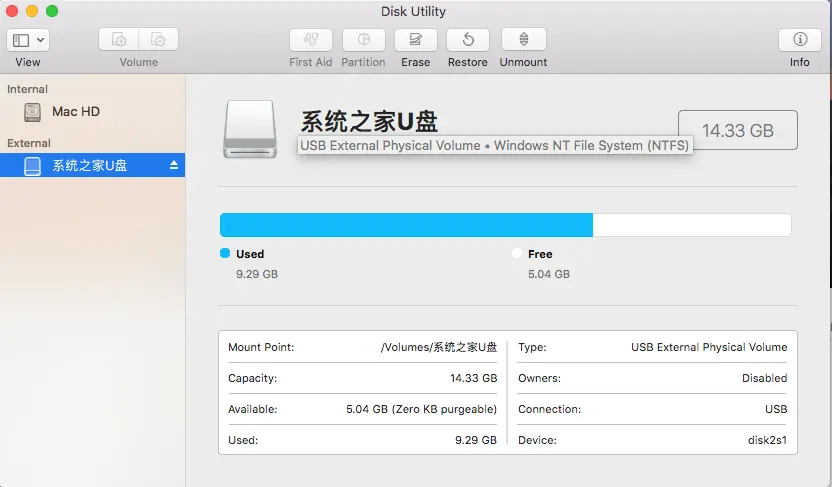Viewport: 832px width, 487px height.
Task: Run First Aid from toolbar
Action: (x=311, y=39)
